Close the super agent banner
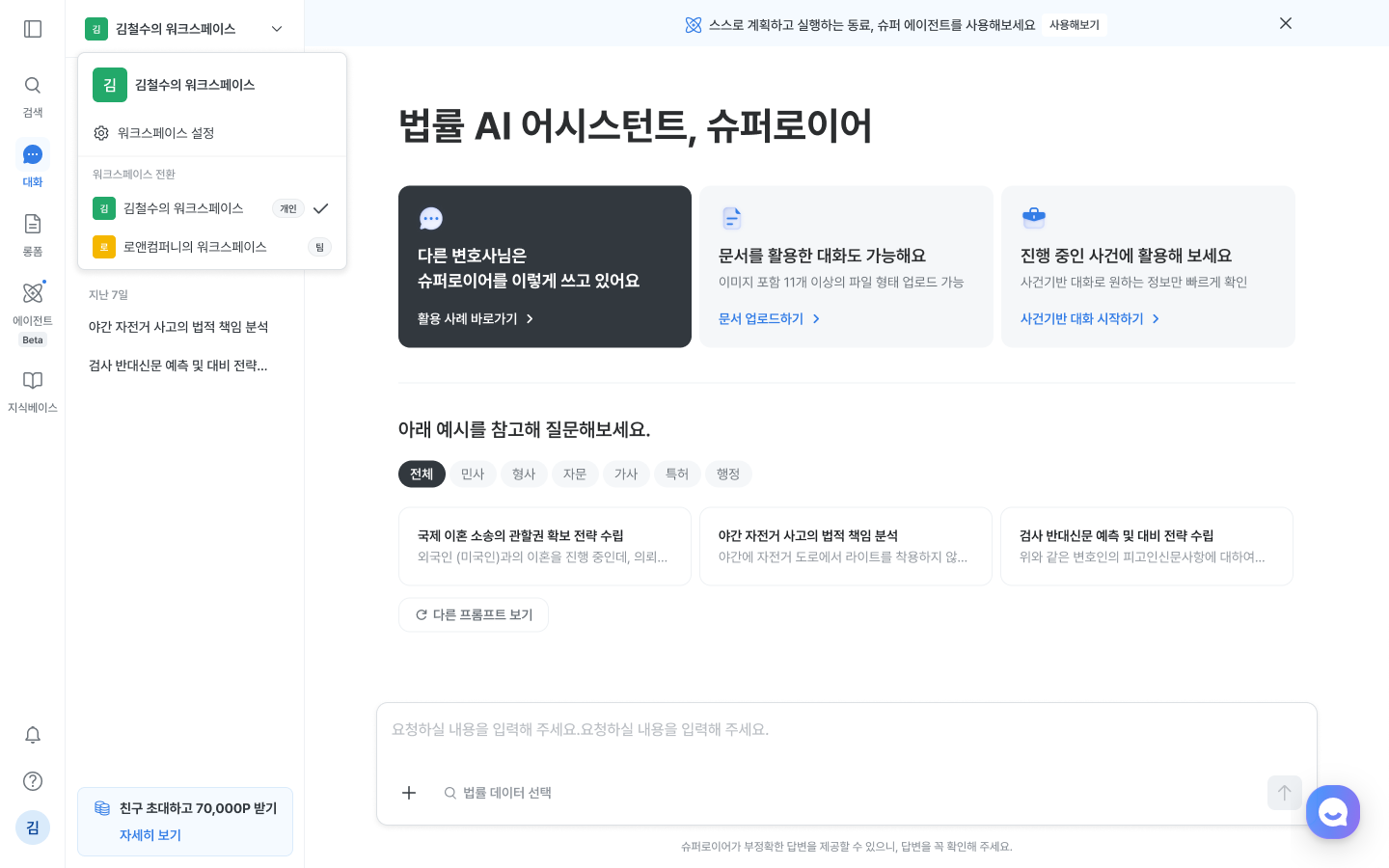The image size is (1389, 868). tap(1286, 23)
